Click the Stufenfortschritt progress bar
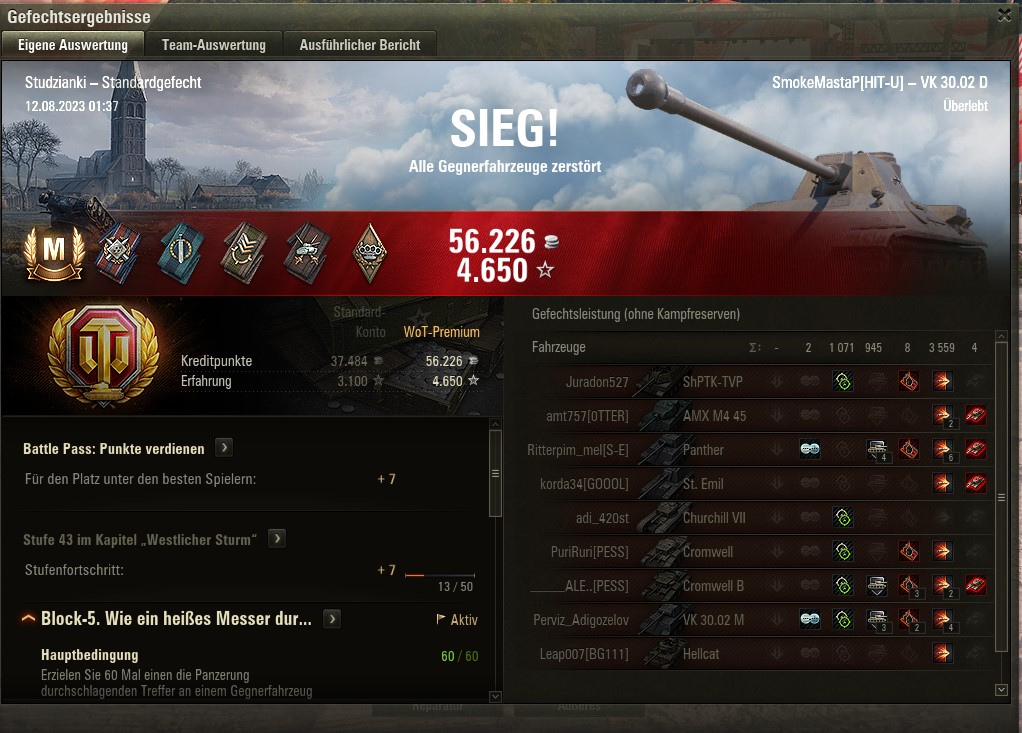This screenshot has height=733, width=1022. point(440,575)
